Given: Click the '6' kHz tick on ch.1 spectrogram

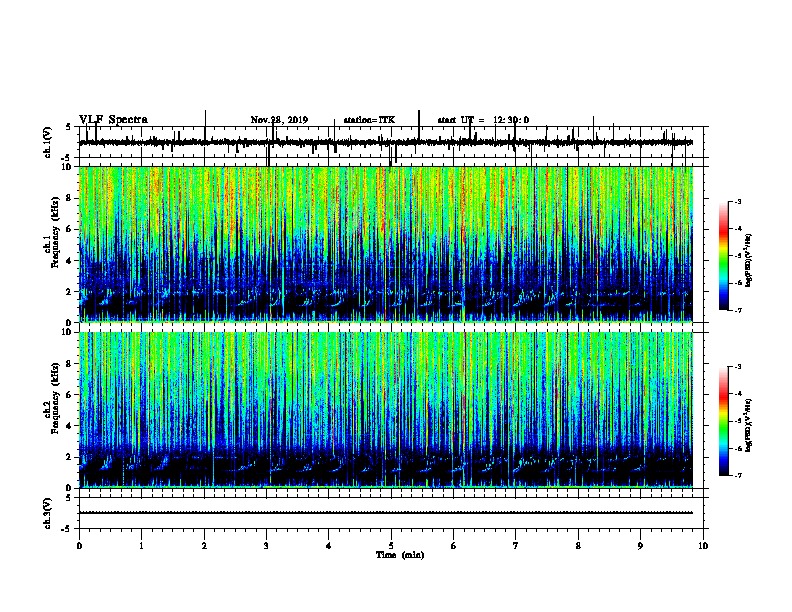Looking at the screenshot, I should [x=70, y=229].
